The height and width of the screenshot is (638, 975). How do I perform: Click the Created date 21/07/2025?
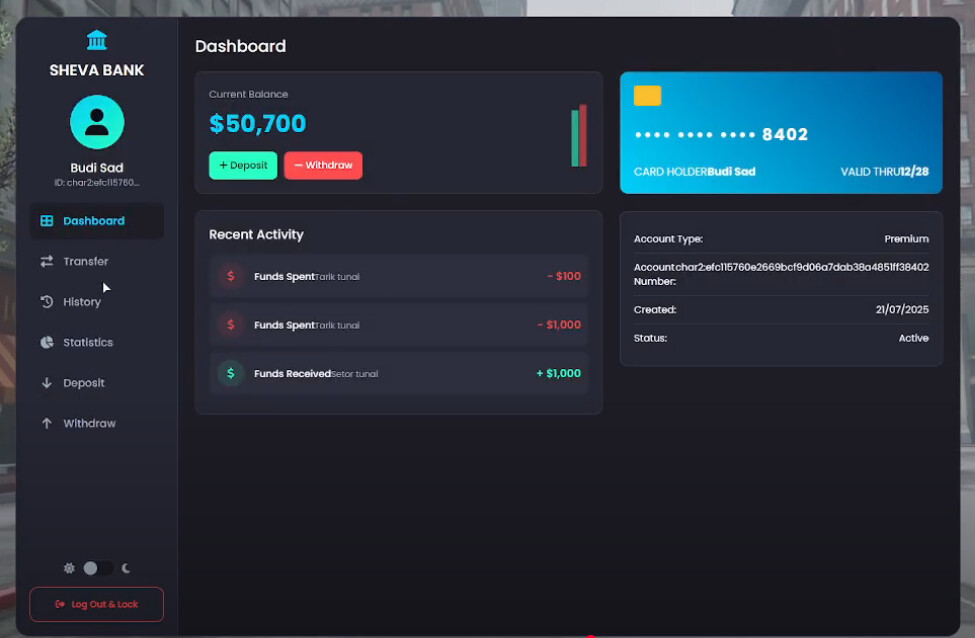pos(902,310)
